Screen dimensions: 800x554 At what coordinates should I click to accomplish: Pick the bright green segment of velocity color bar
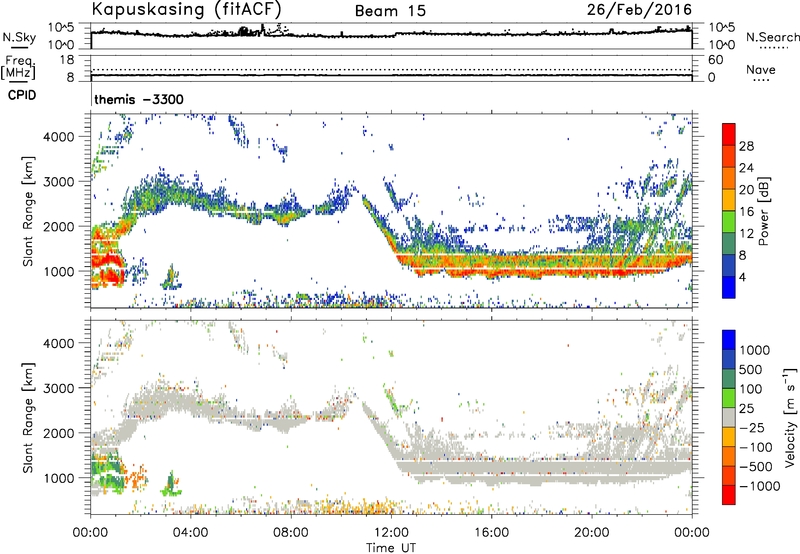click(729, 398)
